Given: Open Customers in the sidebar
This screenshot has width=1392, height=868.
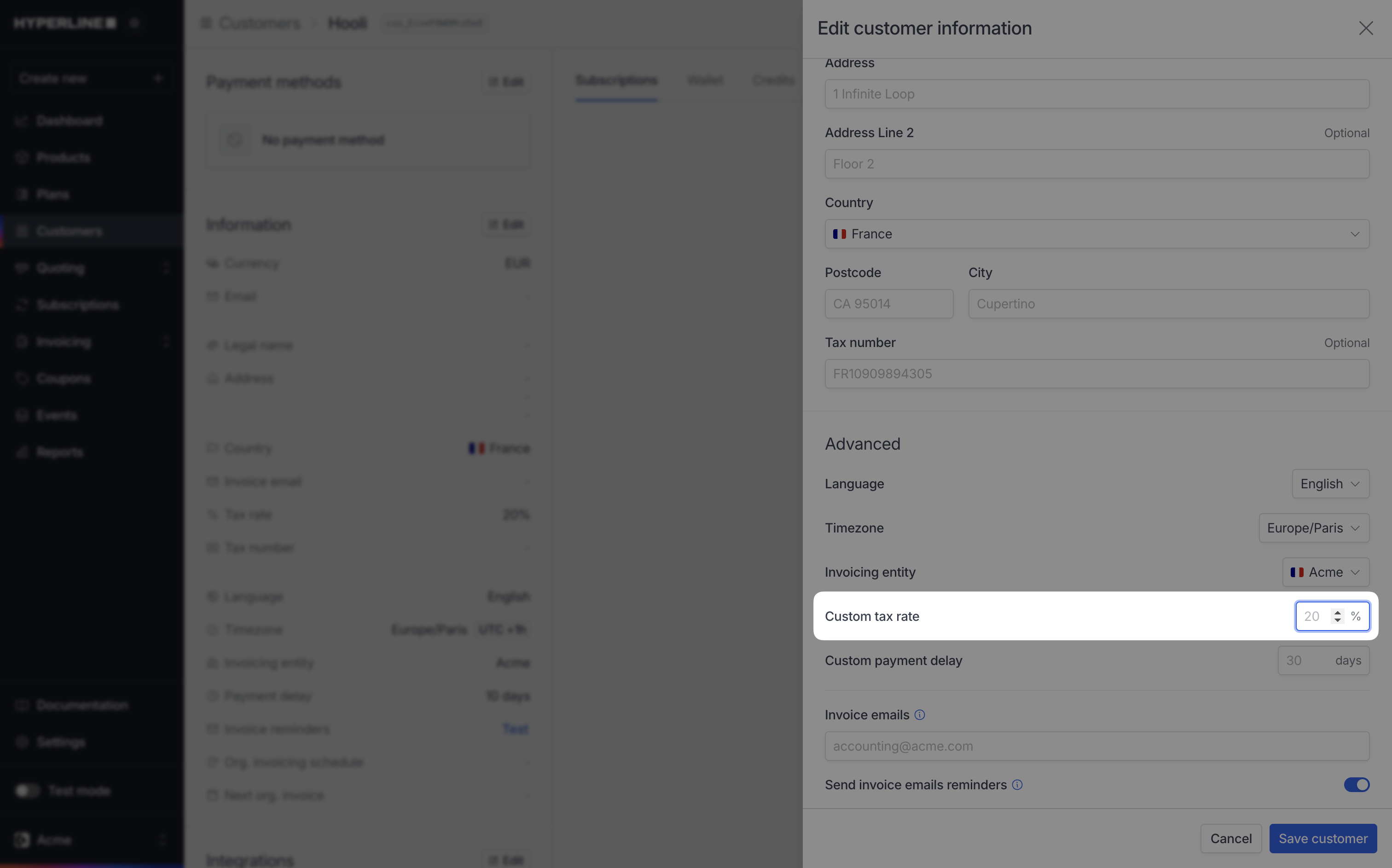Looking at the screenshot, I should tap(92, 231).
